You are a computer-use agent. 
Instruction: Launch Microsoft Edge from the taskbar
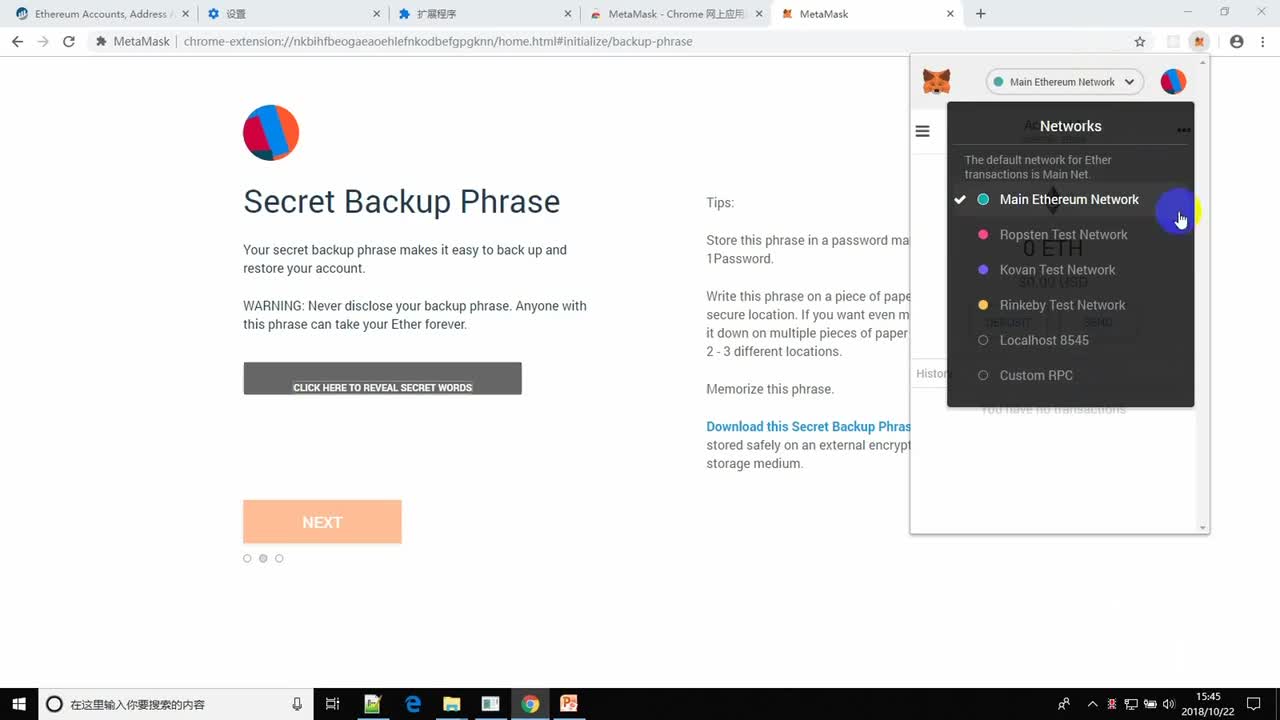(x=413, y=704)
